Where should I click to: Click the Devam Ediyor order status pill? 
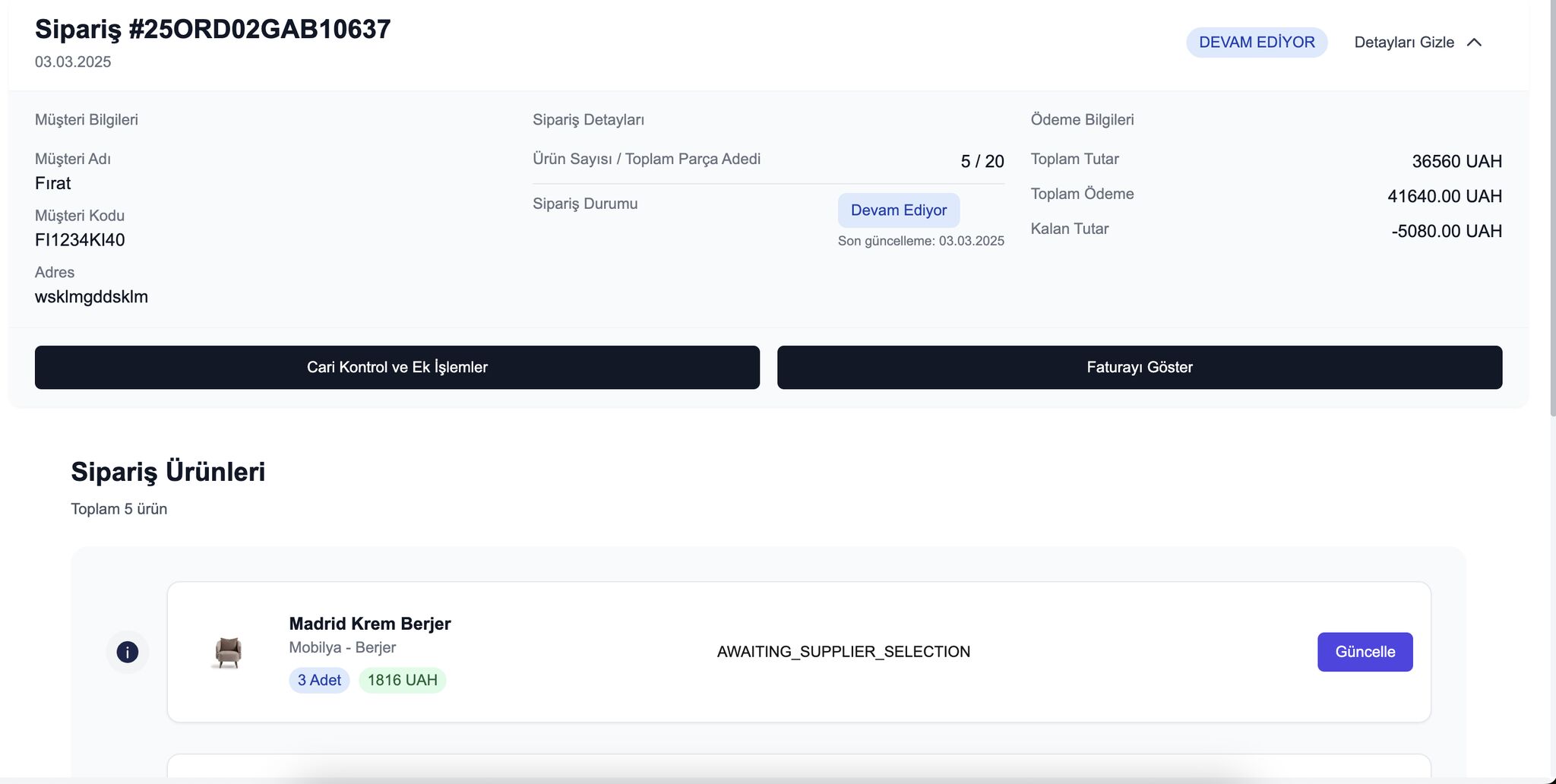(899, 210)
